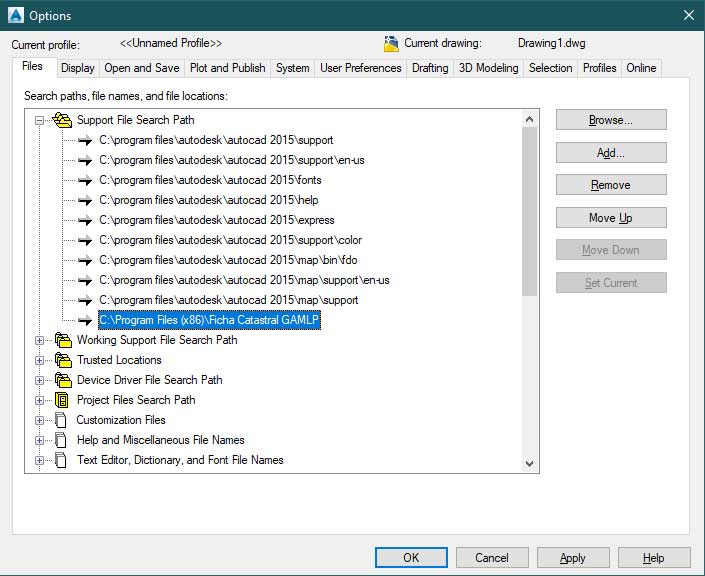Click arrow icon beside 2015\help path

(85, 200)
